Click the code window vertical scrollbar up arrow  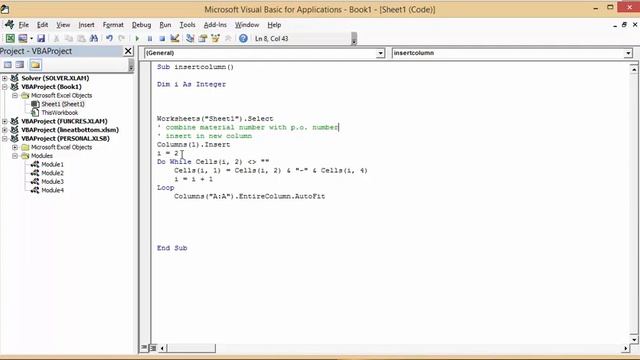[x=633, y=70]
